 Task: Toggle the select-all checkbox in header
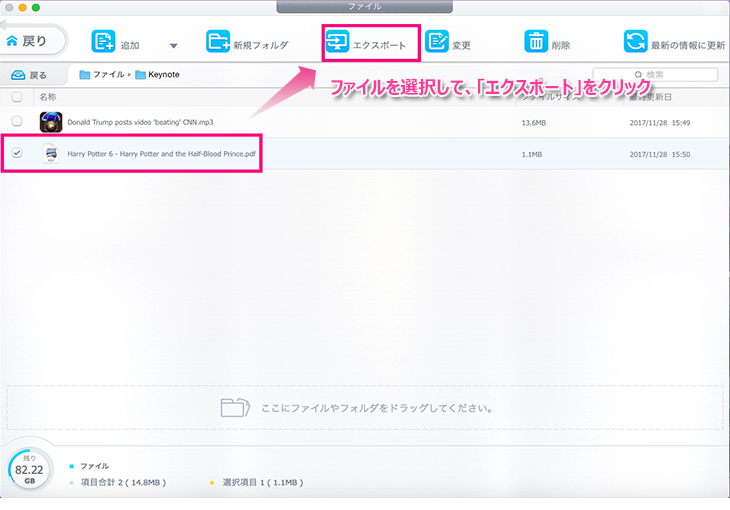click(x=17, y=97)
